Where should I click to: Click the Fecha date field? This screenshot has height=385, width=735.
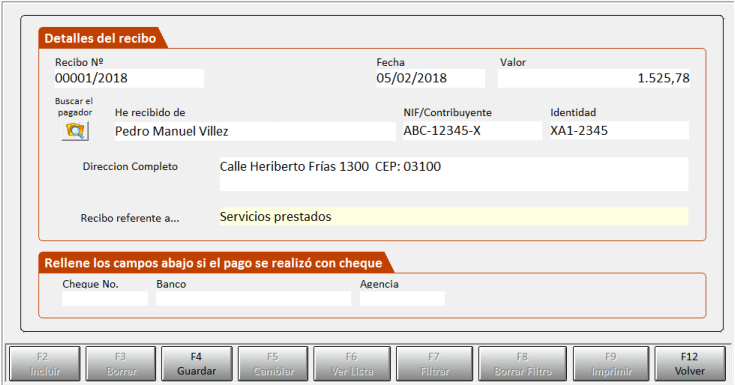[x=430, y=78]
